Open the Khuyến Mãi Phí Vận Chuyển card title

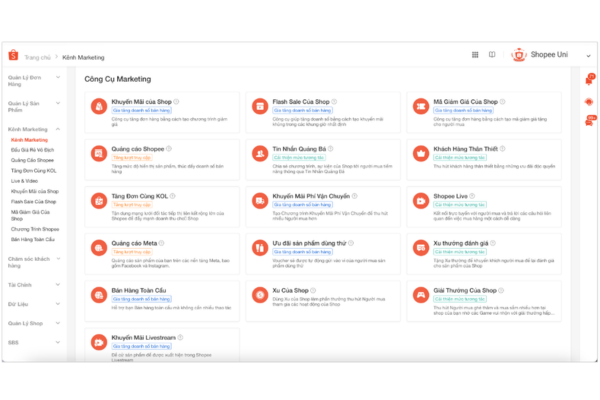(x=311, y=196)
